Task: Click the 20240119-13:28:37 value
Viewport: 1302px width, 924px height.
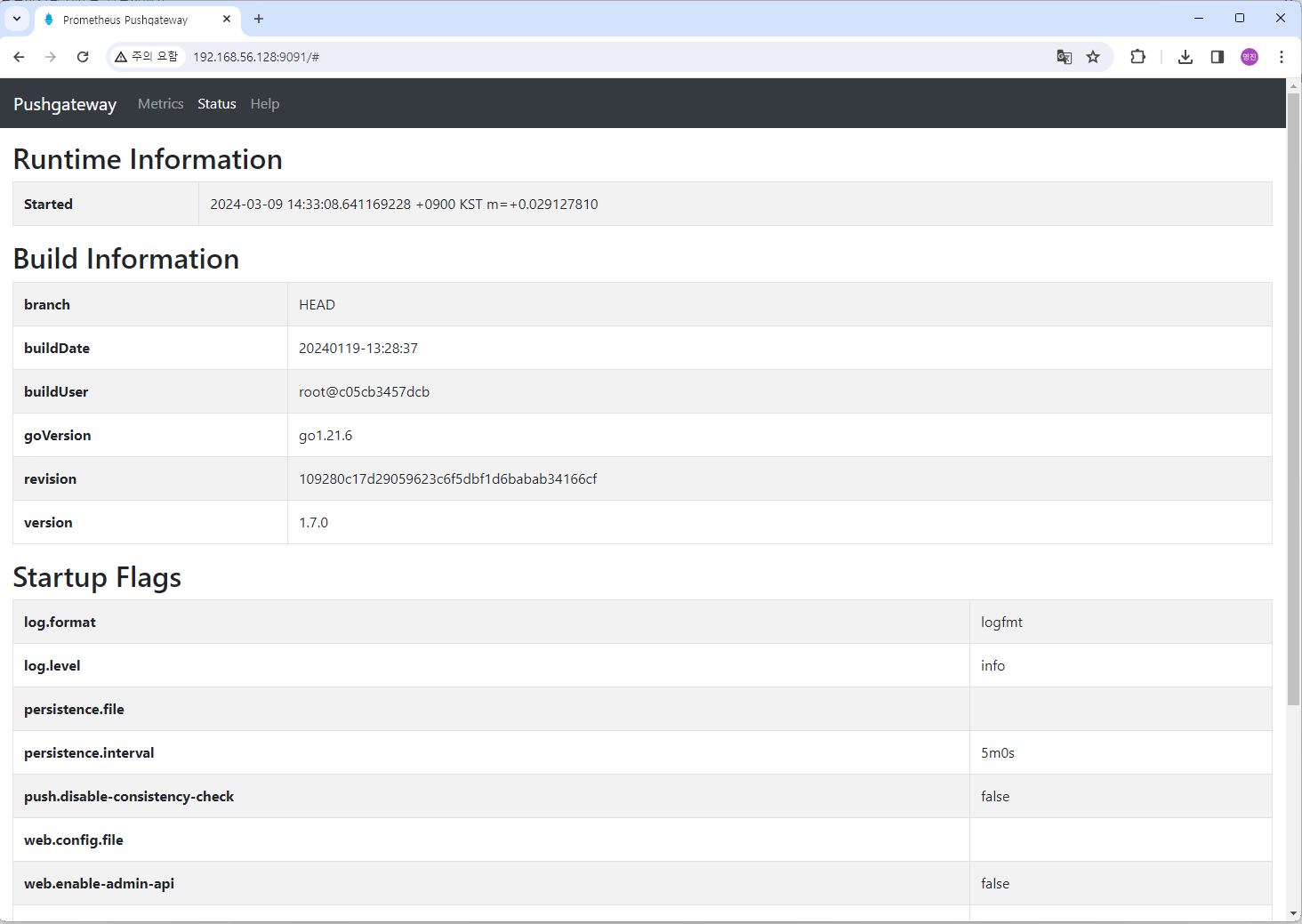Action: click(x=358, y=349)
